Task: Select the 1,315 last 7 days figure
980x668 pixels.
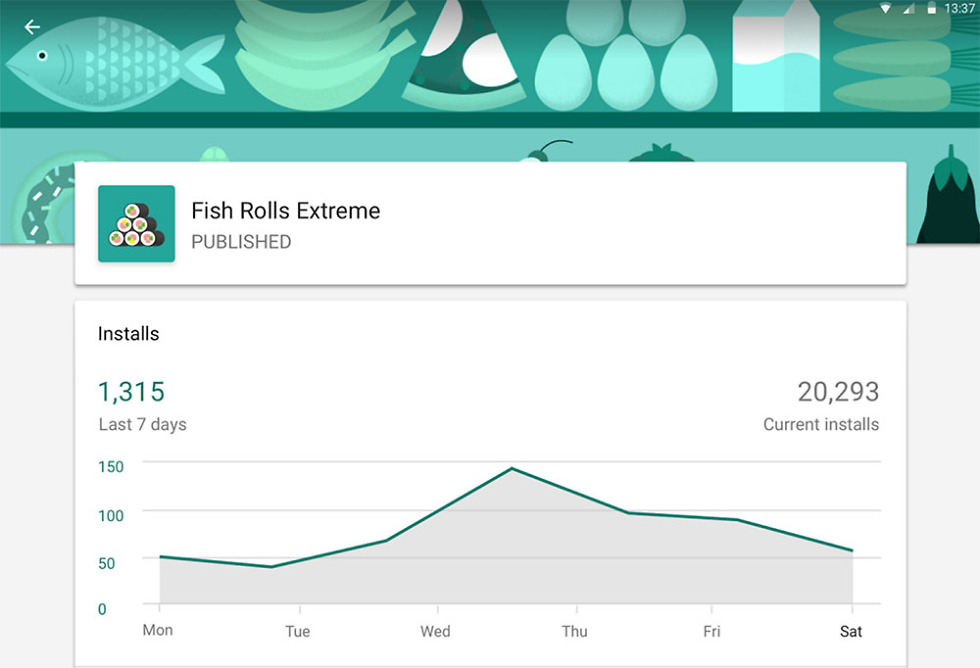Action: (x=131, y=391)
